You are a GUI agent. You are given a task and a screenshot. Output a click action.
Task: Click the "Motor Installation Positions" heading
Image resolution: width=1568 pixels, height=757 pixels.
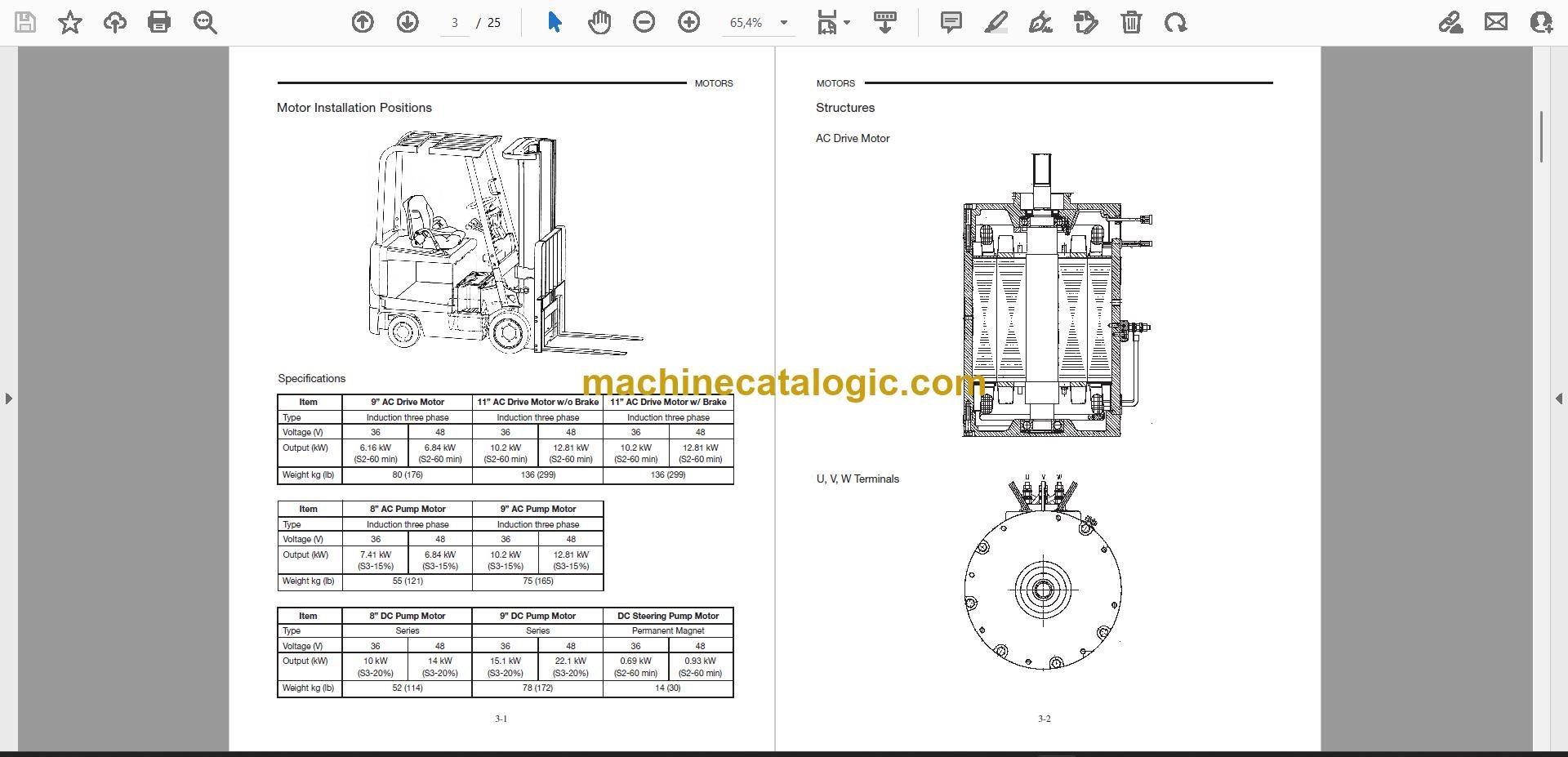pyautogui.click(x=354, y=108)
